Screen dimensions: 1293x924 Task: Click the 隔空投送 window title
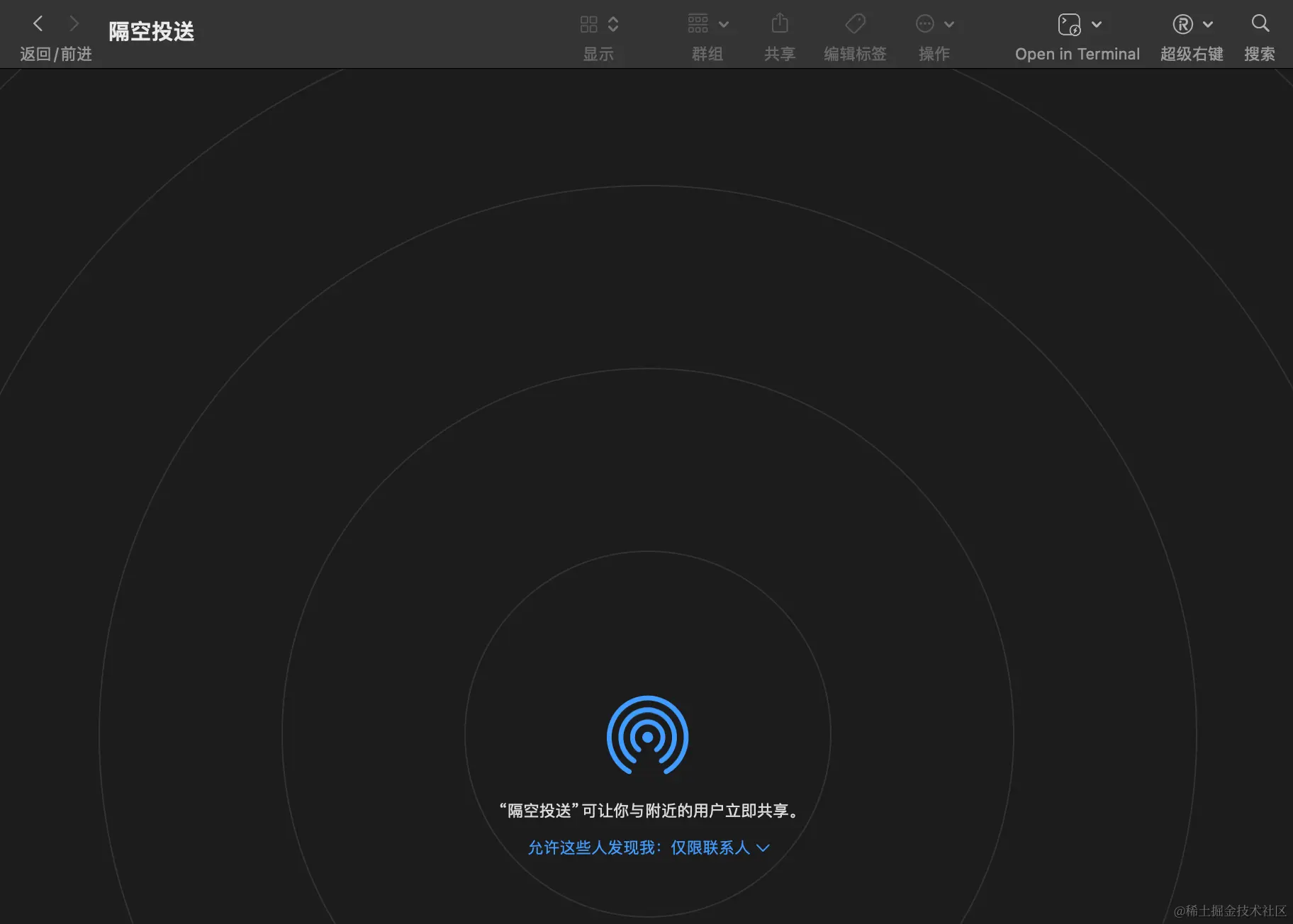tap(152, 31)
